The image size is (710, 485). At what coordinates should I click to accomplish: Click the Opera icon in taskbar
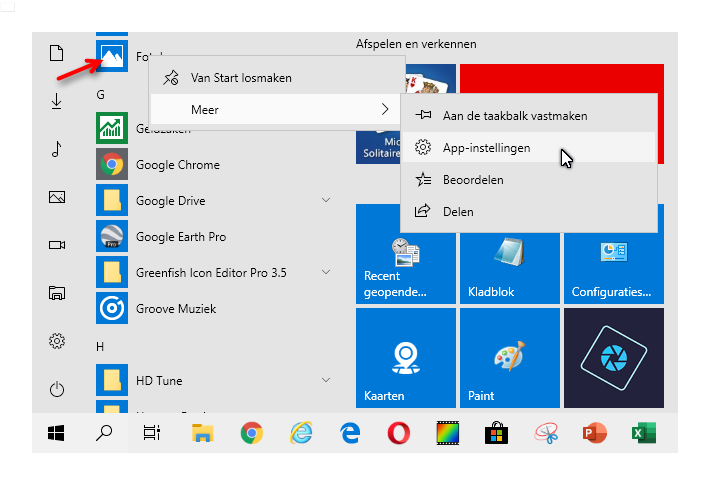pyautogui.click(x=399, y=433)
